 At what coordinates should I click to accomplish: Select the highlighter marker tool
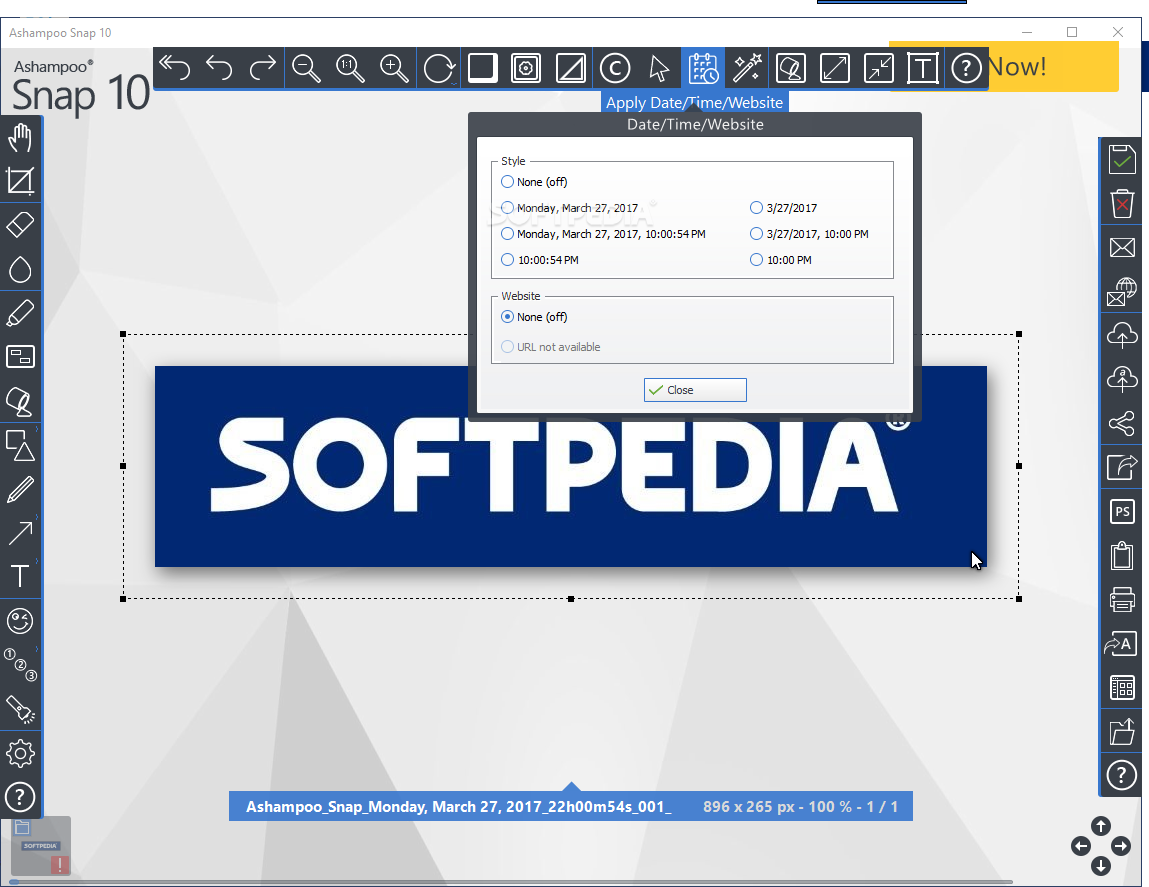coord(21,313)
